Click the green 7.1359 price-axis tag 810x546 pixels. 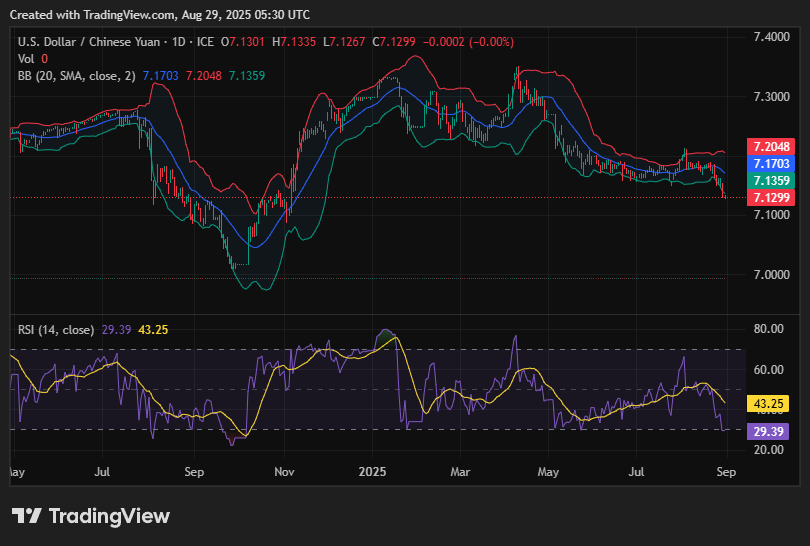coord(771,181)
